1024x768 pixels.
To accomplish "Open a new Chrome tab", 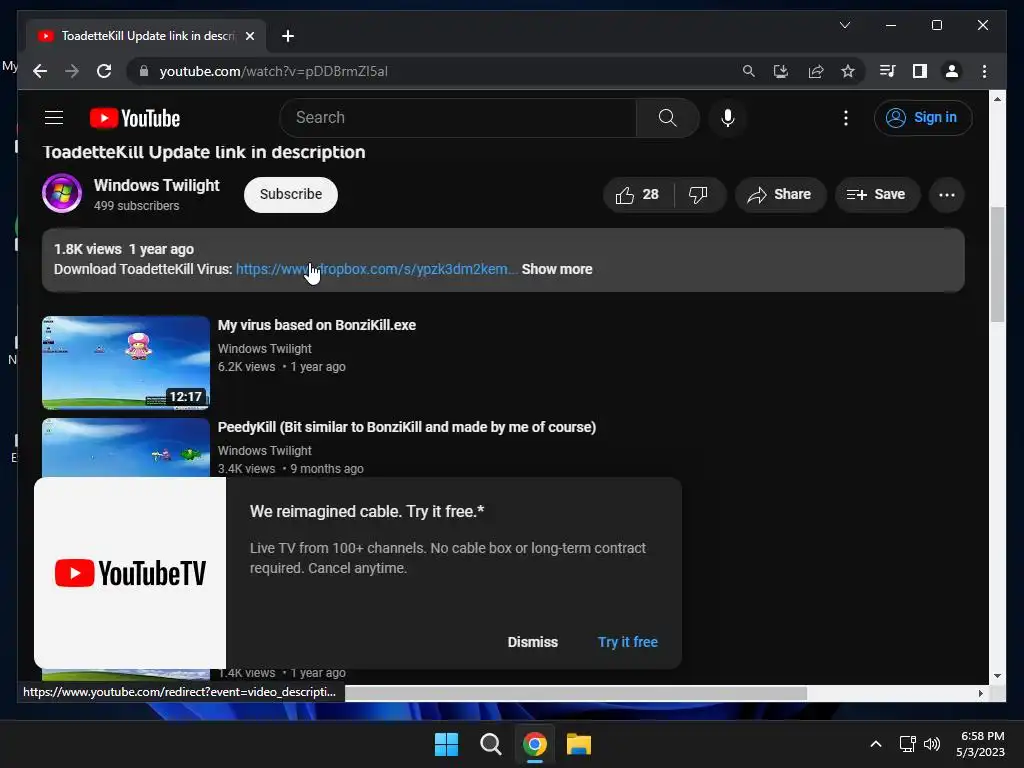I will click(x=288, y=36).
